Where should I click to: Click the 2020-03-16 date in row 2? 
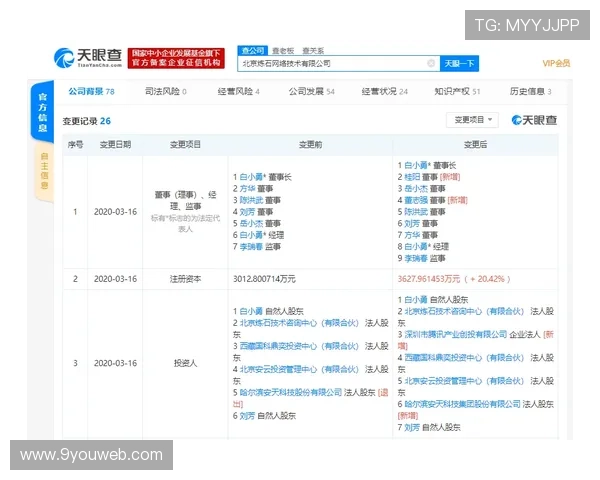tap(115, 279)
